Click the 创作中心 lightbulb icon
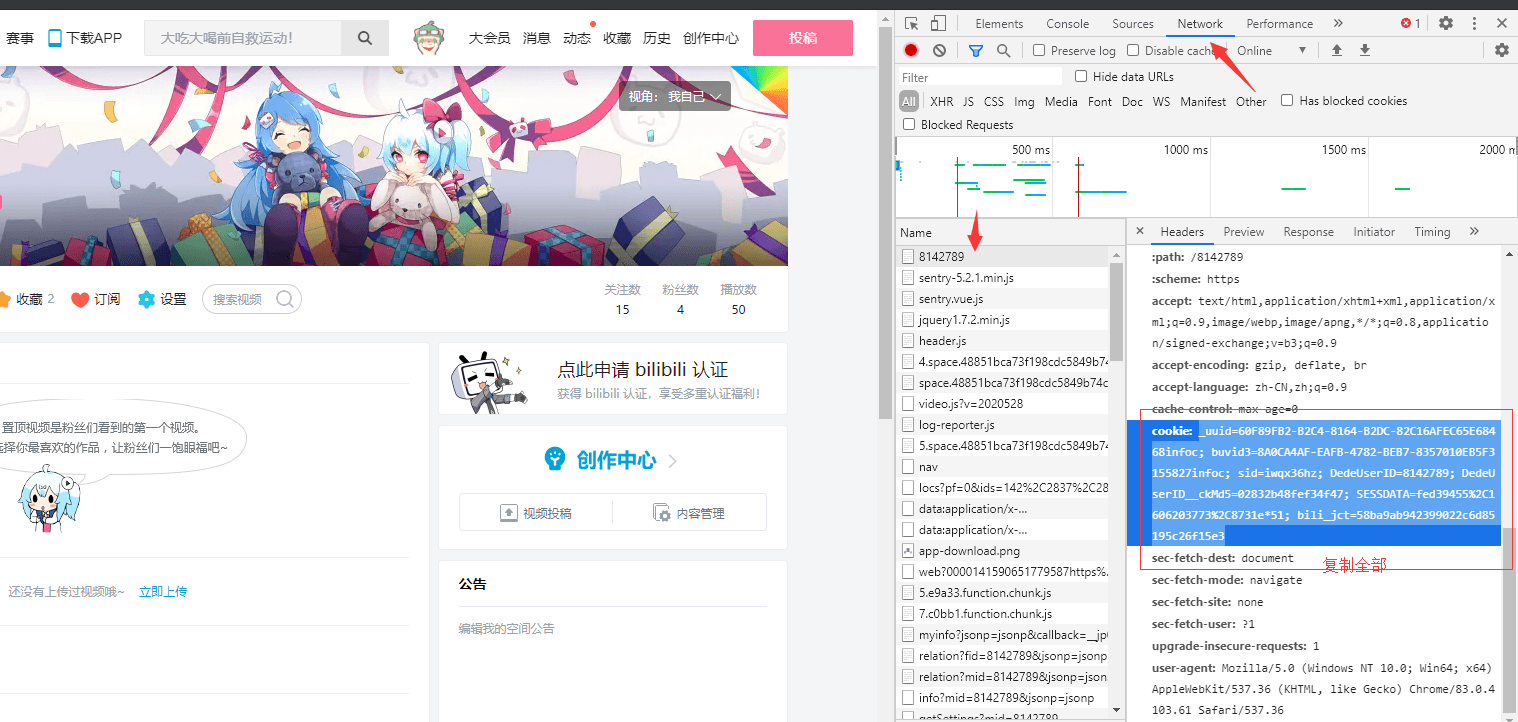This screenshot has height=722, width=1518. [554, 459]
